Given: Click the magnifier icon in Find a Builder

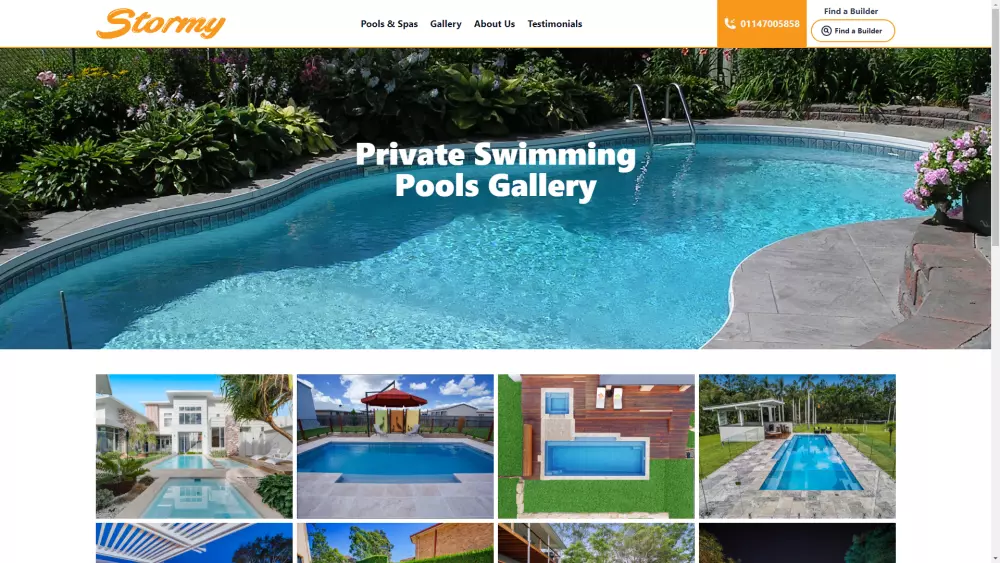Looking at the screenshot, I should click(x=826, y=31).
